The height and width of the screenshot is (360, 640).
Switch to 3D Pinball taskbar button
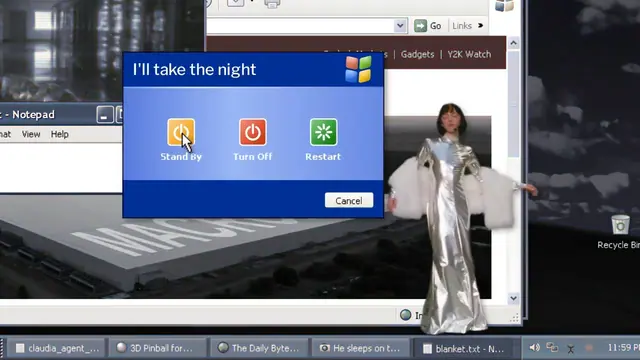[158, 348]
